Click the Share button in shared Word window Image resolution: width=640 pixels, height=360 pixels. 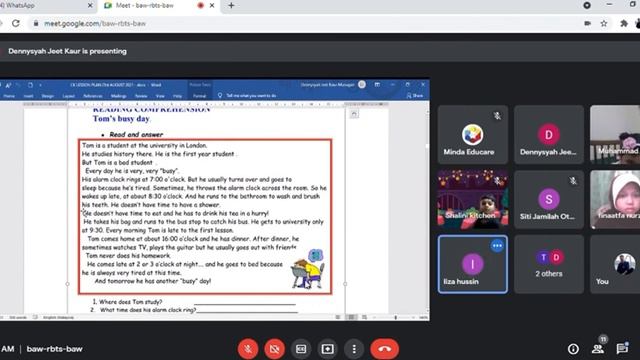[415, 96]
